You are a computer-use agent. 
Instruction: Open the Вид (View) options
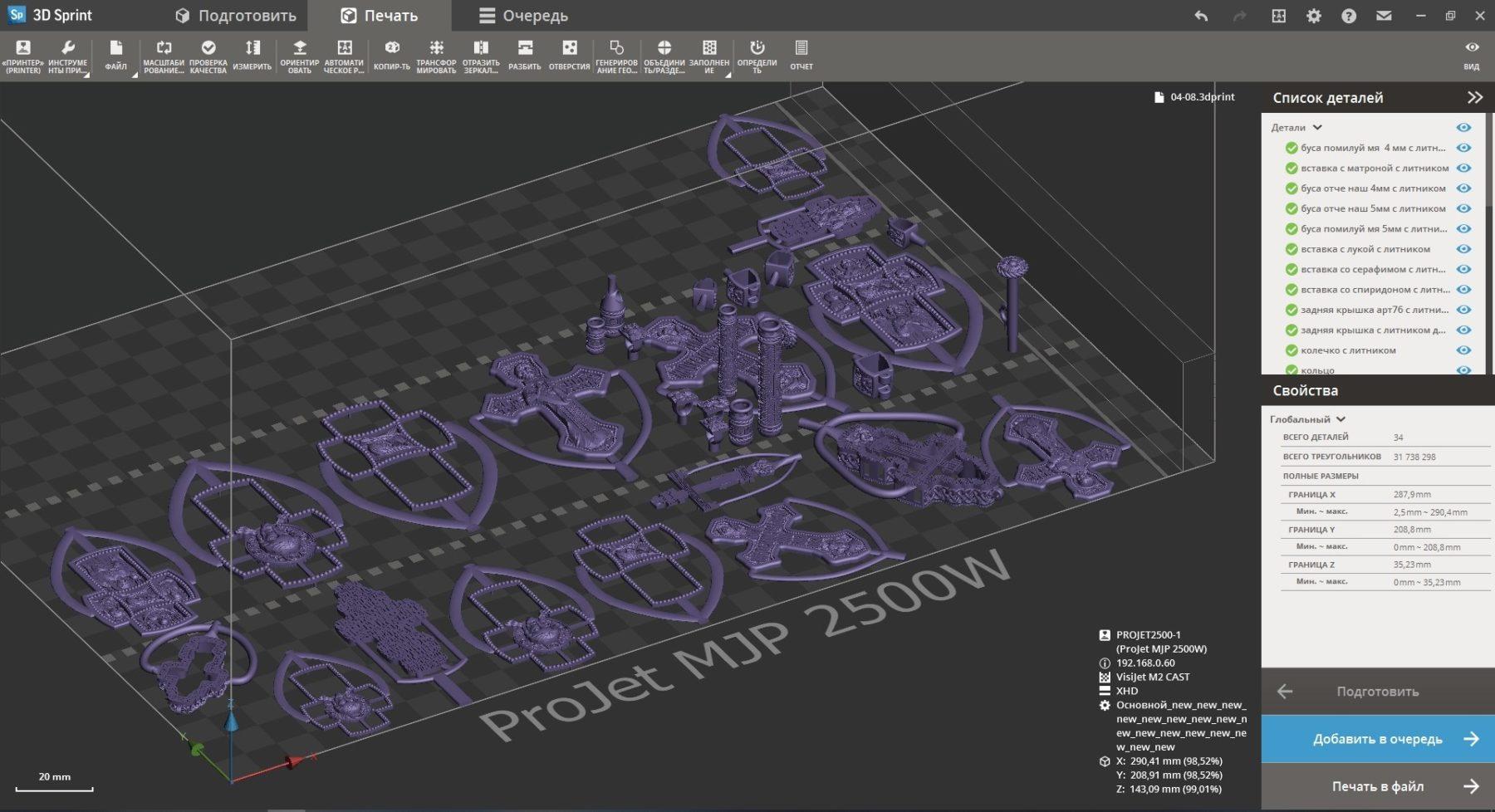coord(1472,56)
